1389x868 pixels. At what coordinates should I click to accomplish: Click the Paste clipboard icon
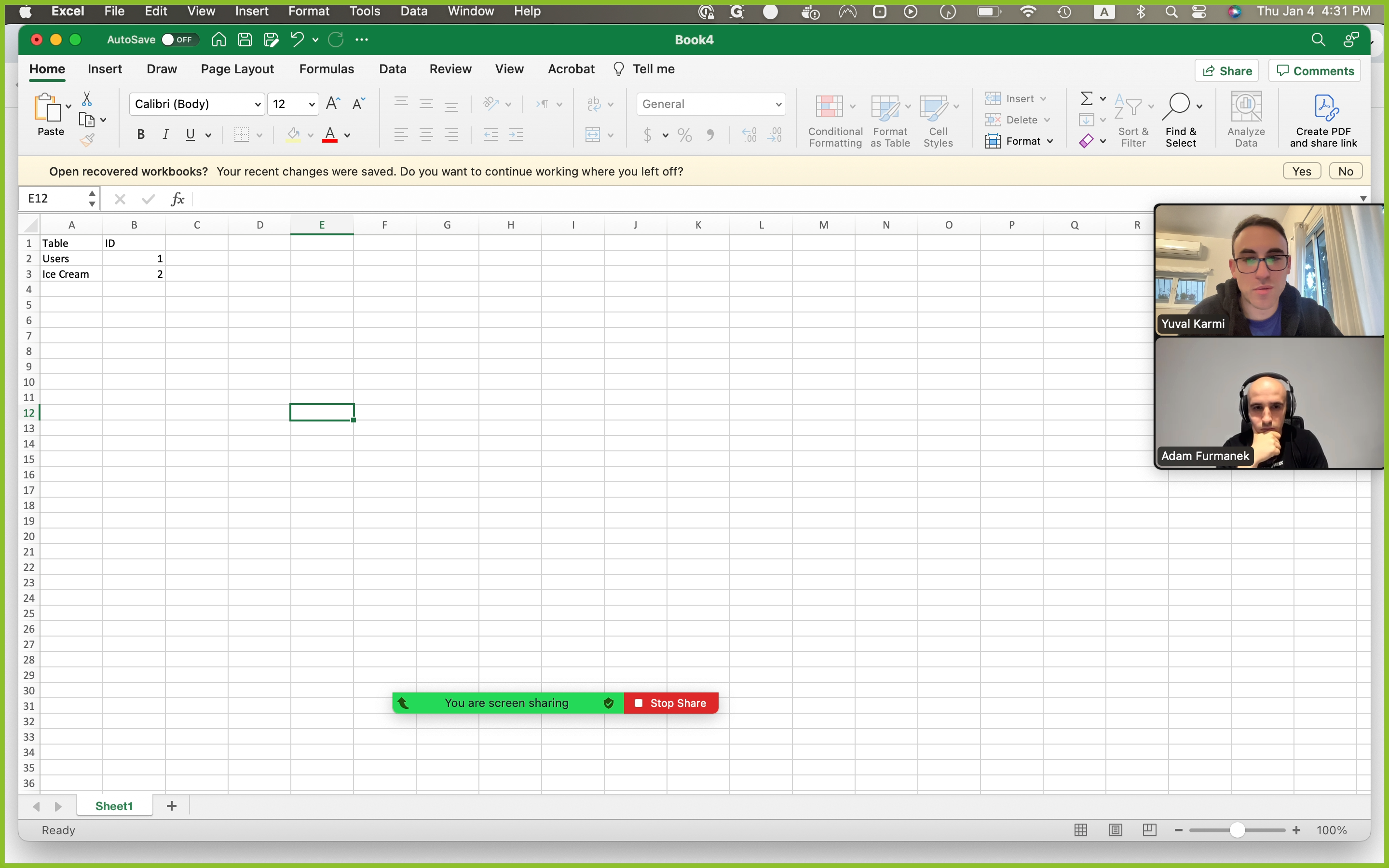[46, 107]
